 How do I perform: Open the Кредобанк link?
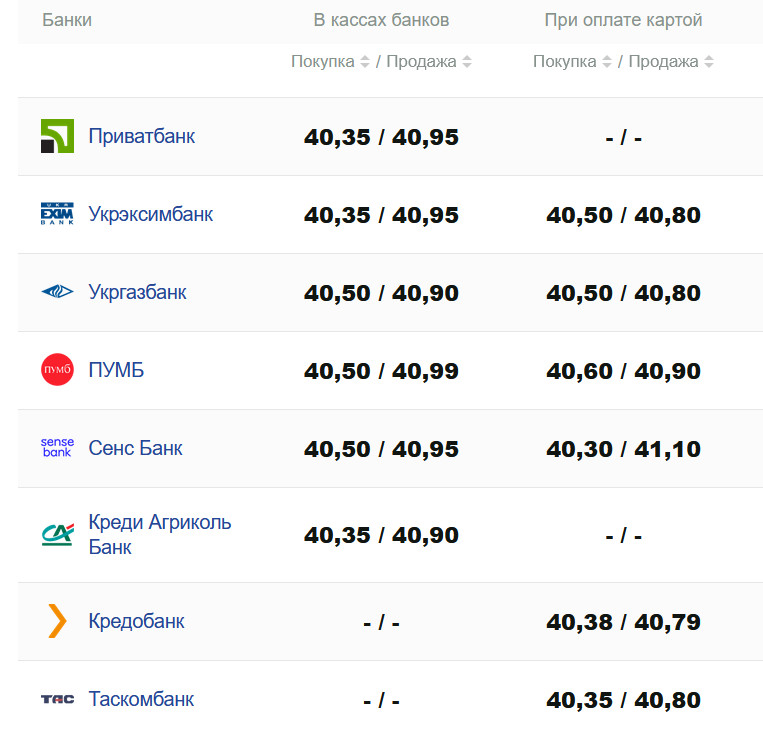coord(136,621)
